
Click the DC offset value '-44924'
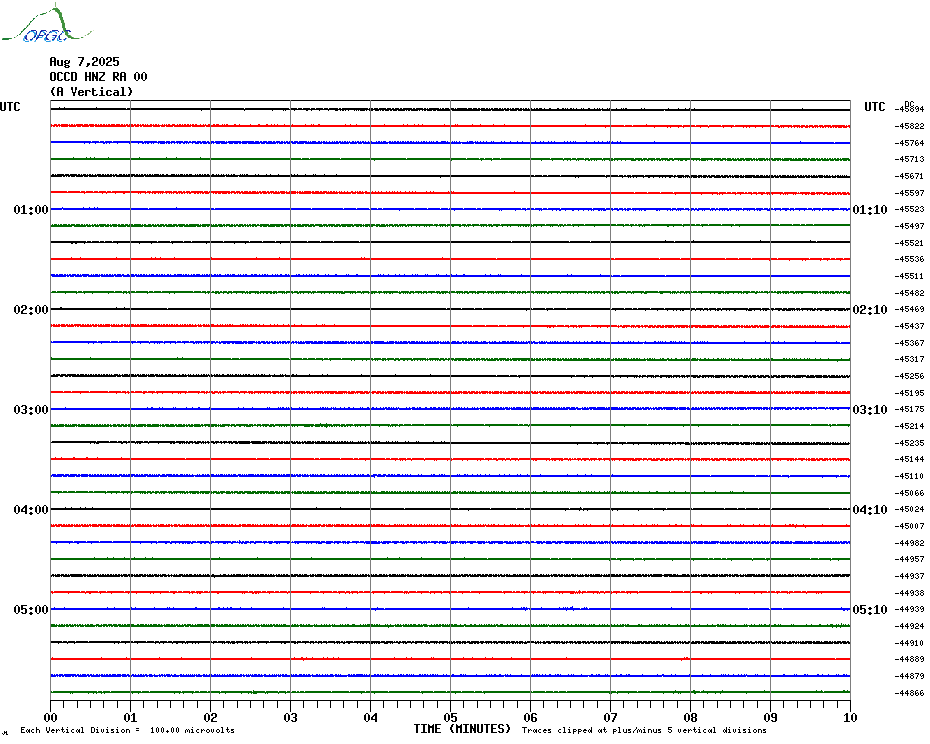[x=909, y=627]
